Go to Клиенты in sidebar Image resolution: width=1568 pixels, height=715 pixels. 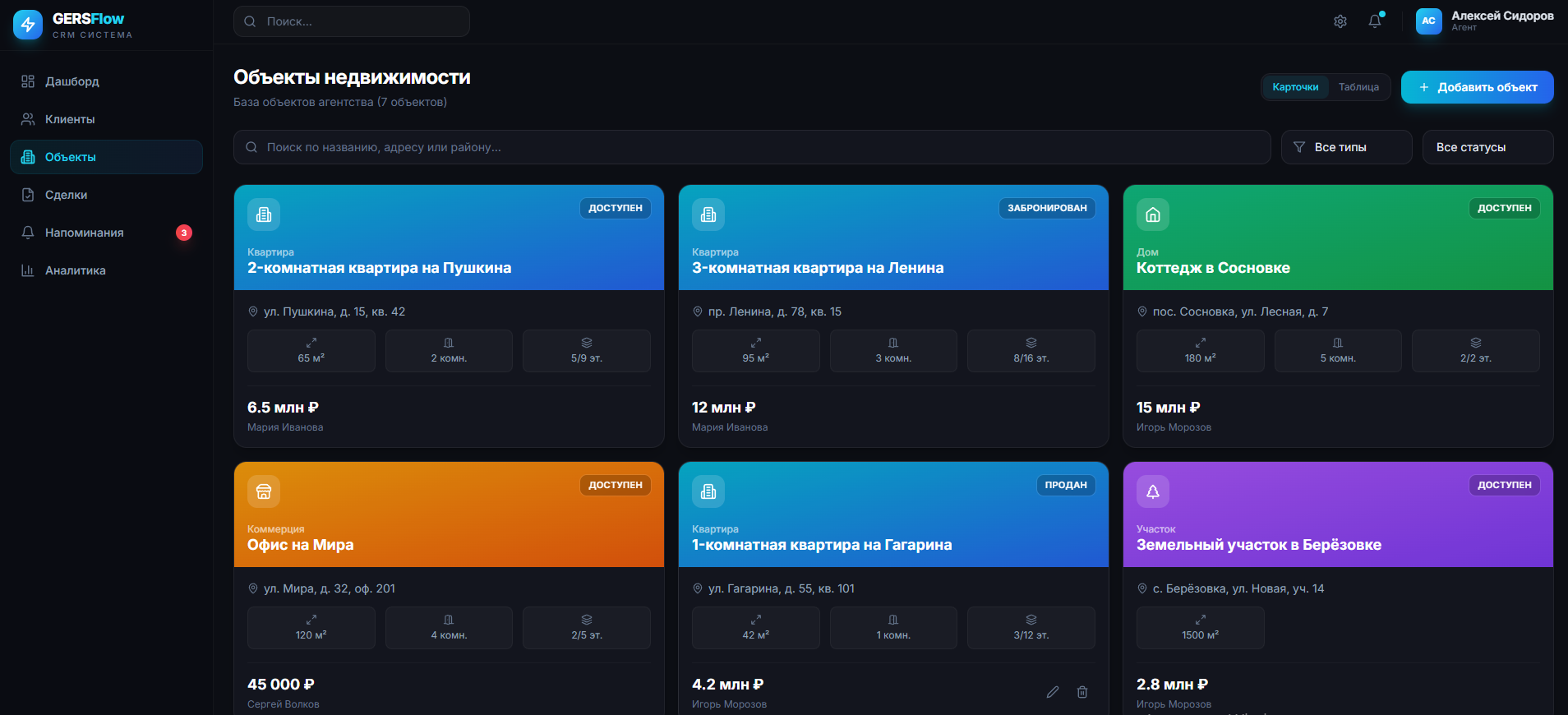pyautogui.click(x=70, y=119)
